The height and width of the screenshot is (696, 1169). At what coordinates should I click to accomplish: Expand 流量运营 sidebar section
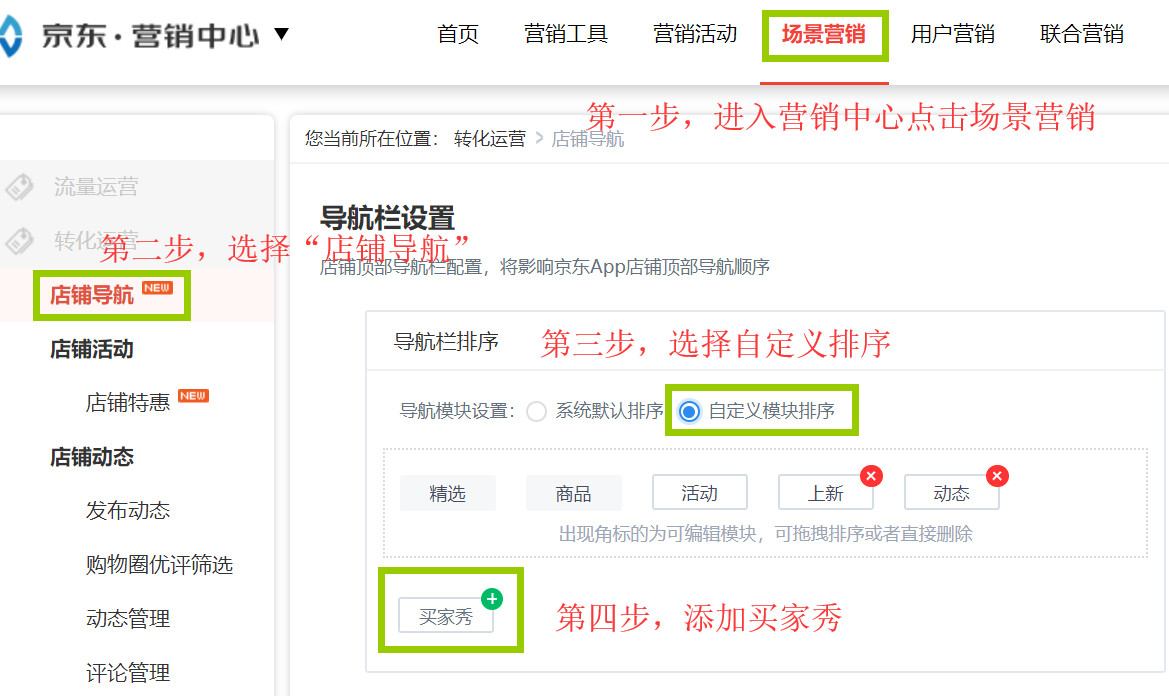tap(96, 186)
